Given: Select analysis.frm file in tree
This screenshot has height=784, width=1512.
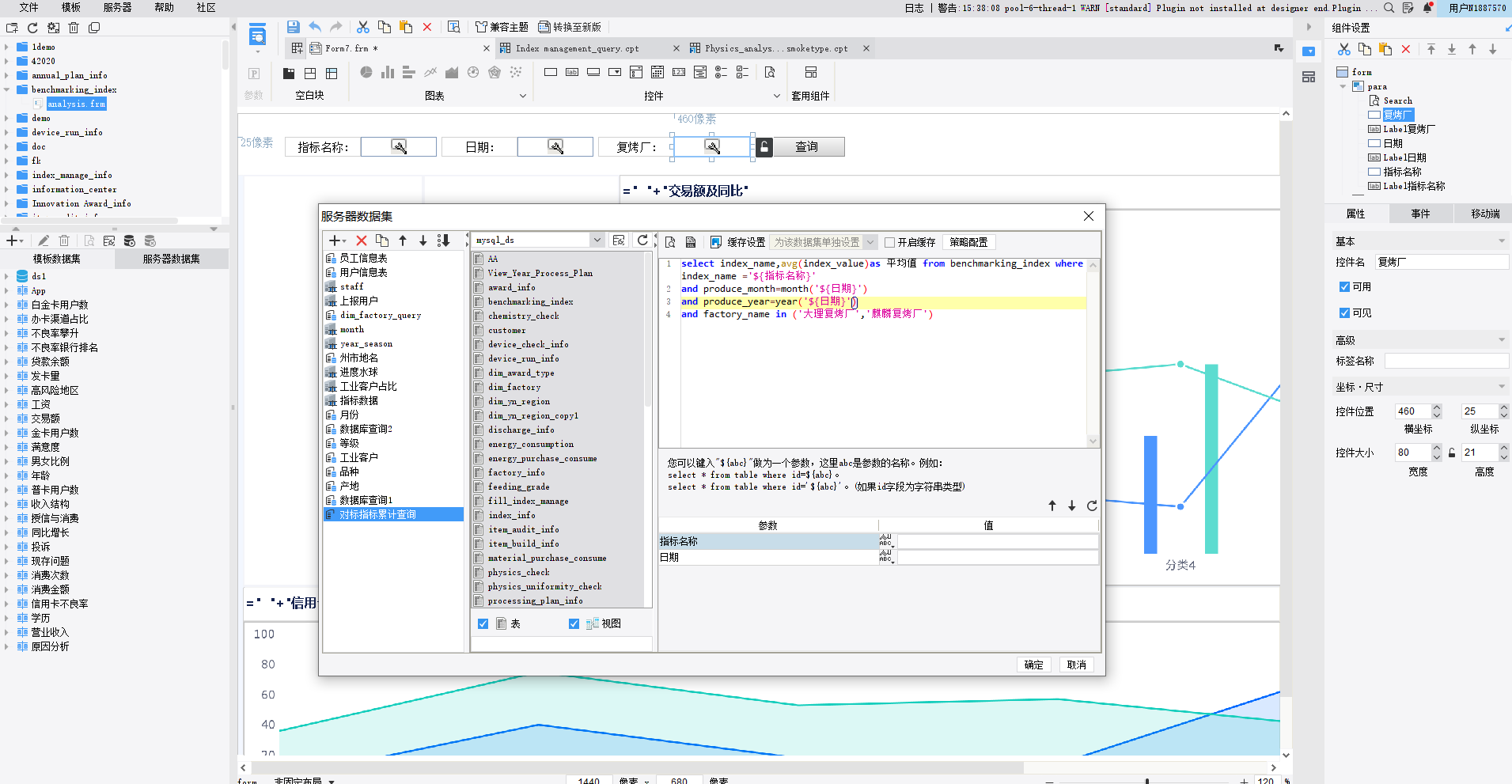Looking at the screenshot, I should [x=76, y=104].
